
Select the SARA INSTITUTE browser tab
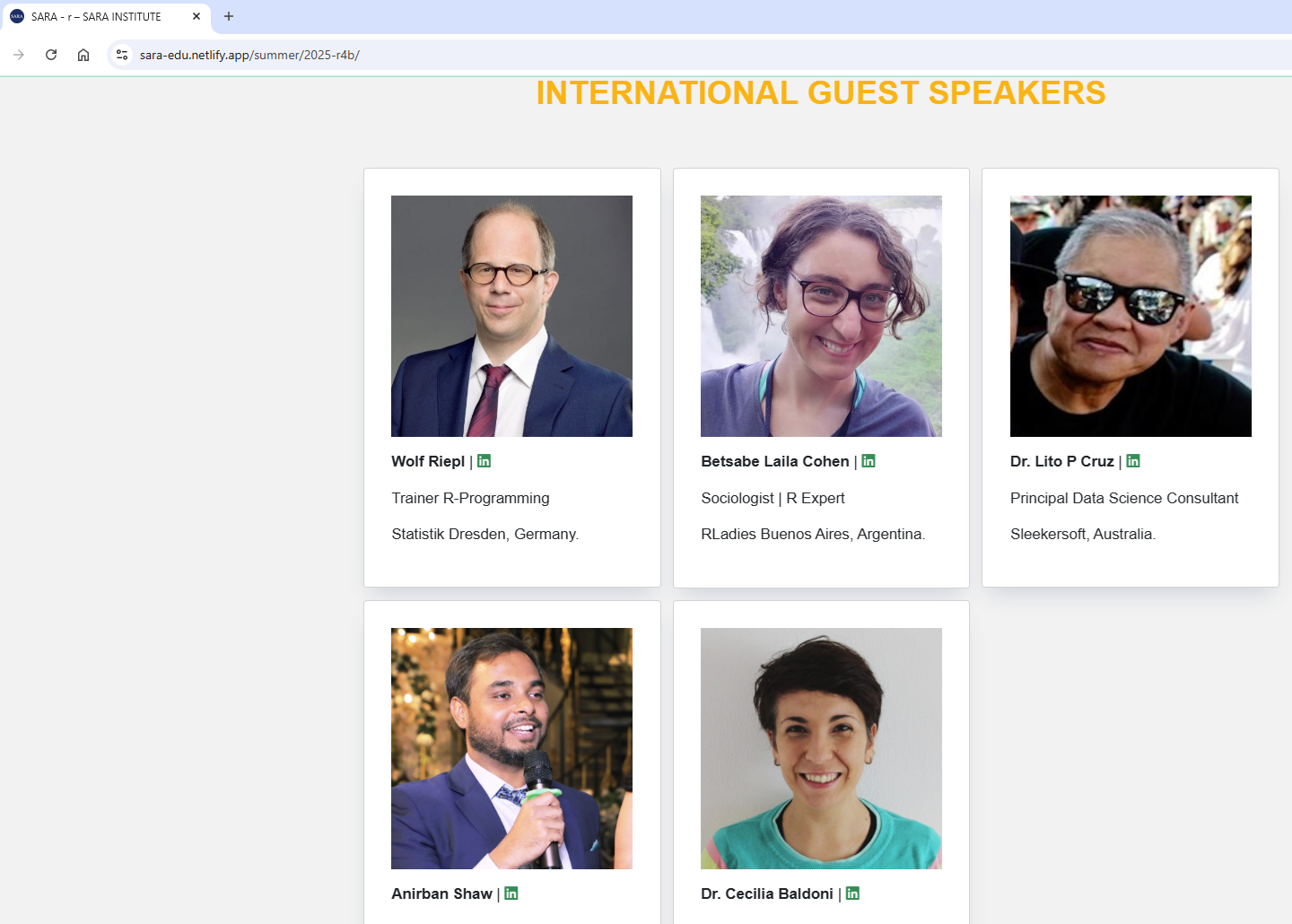coord(99,16)
